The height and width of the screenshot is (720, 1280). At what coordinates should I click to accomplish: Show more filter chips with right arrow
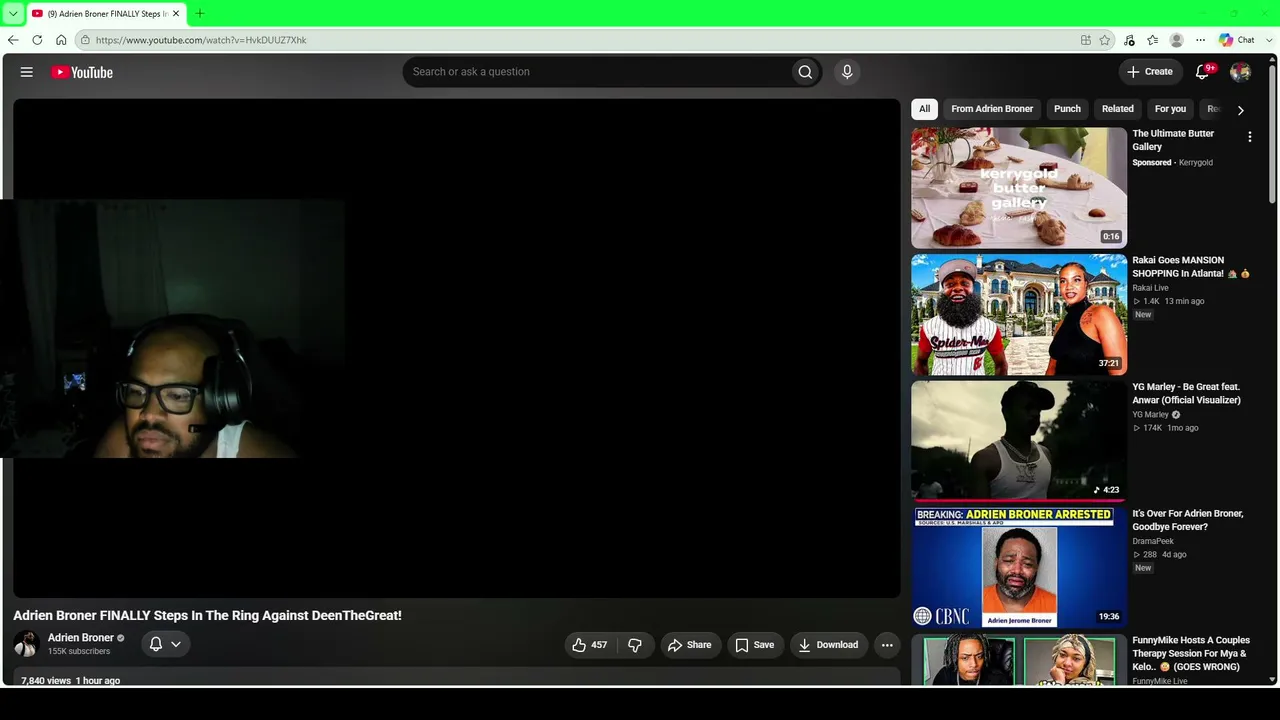click(x=1240, y=110)
